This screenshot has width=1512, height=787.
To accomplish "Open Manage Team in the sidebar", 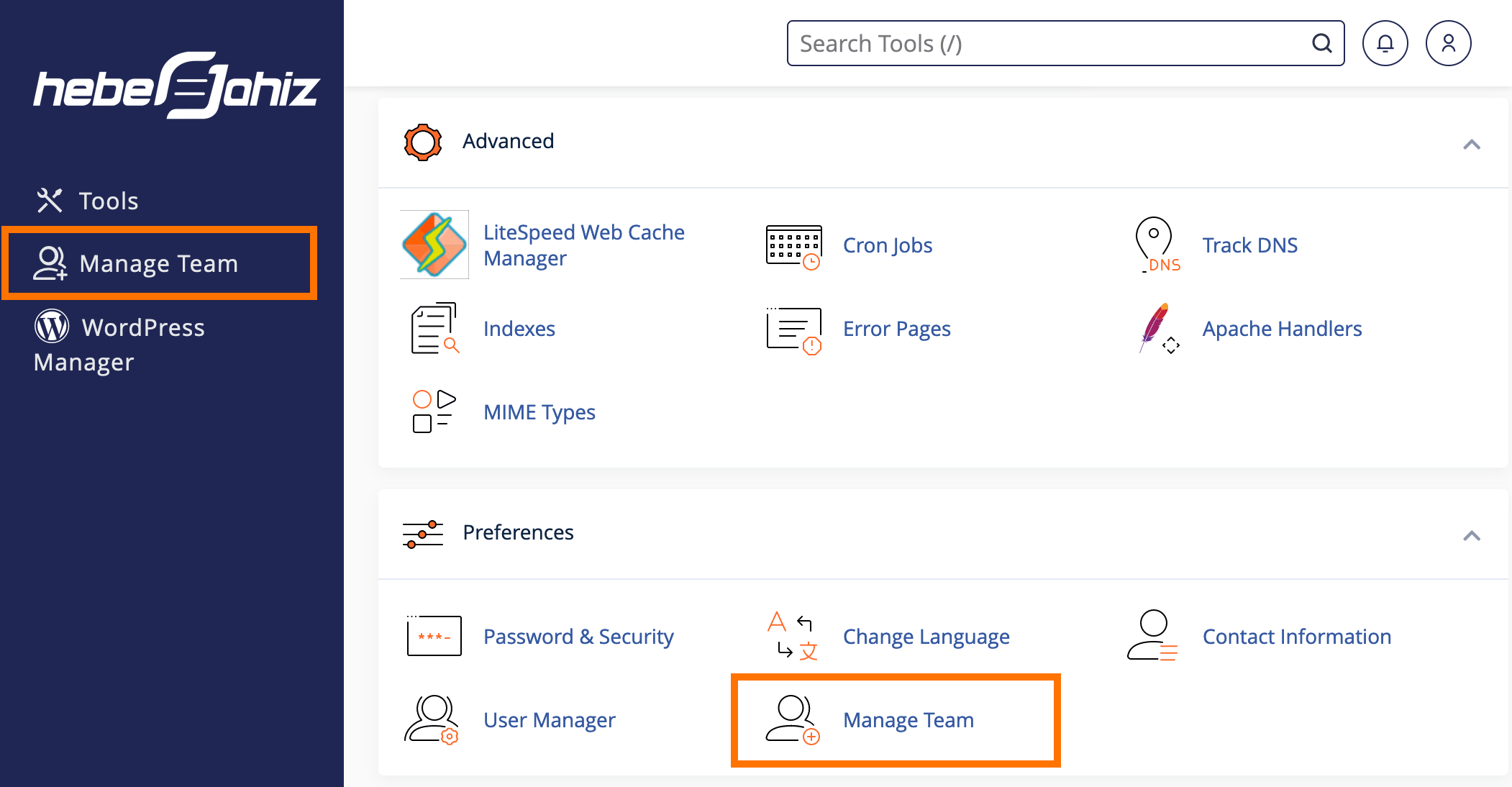I will [160, 263].
